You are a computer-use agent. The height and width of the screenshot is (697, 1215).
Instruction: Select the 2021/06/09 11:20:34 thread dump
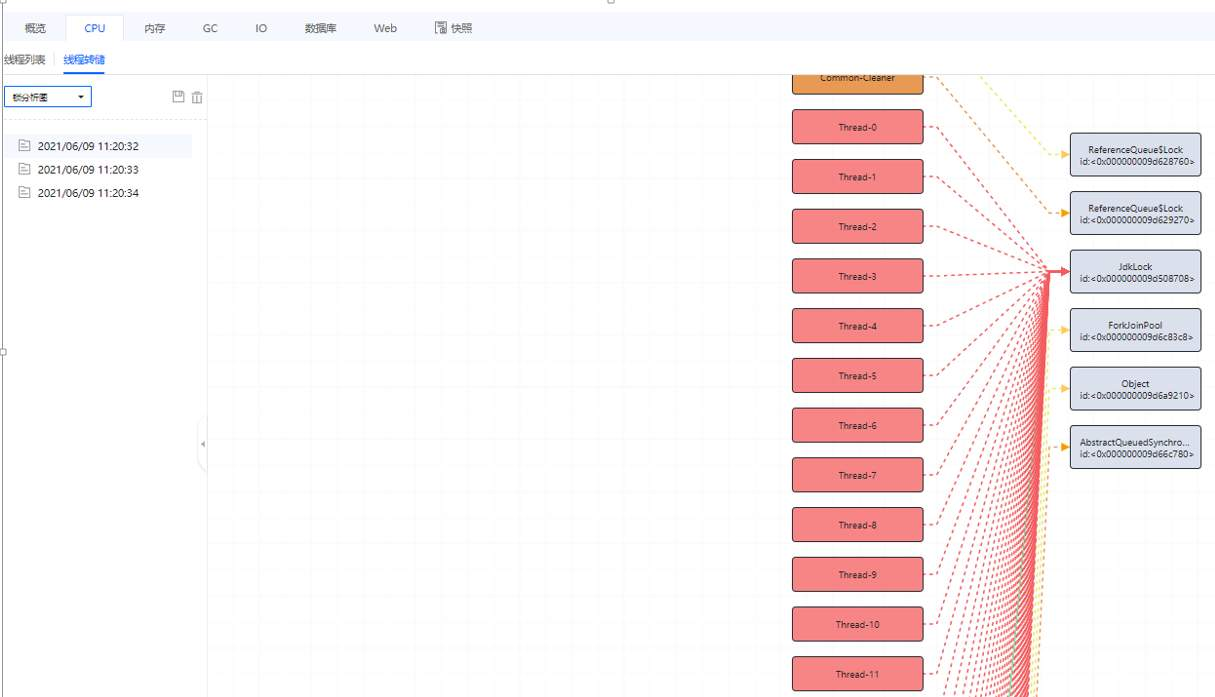tap(88, 193)
